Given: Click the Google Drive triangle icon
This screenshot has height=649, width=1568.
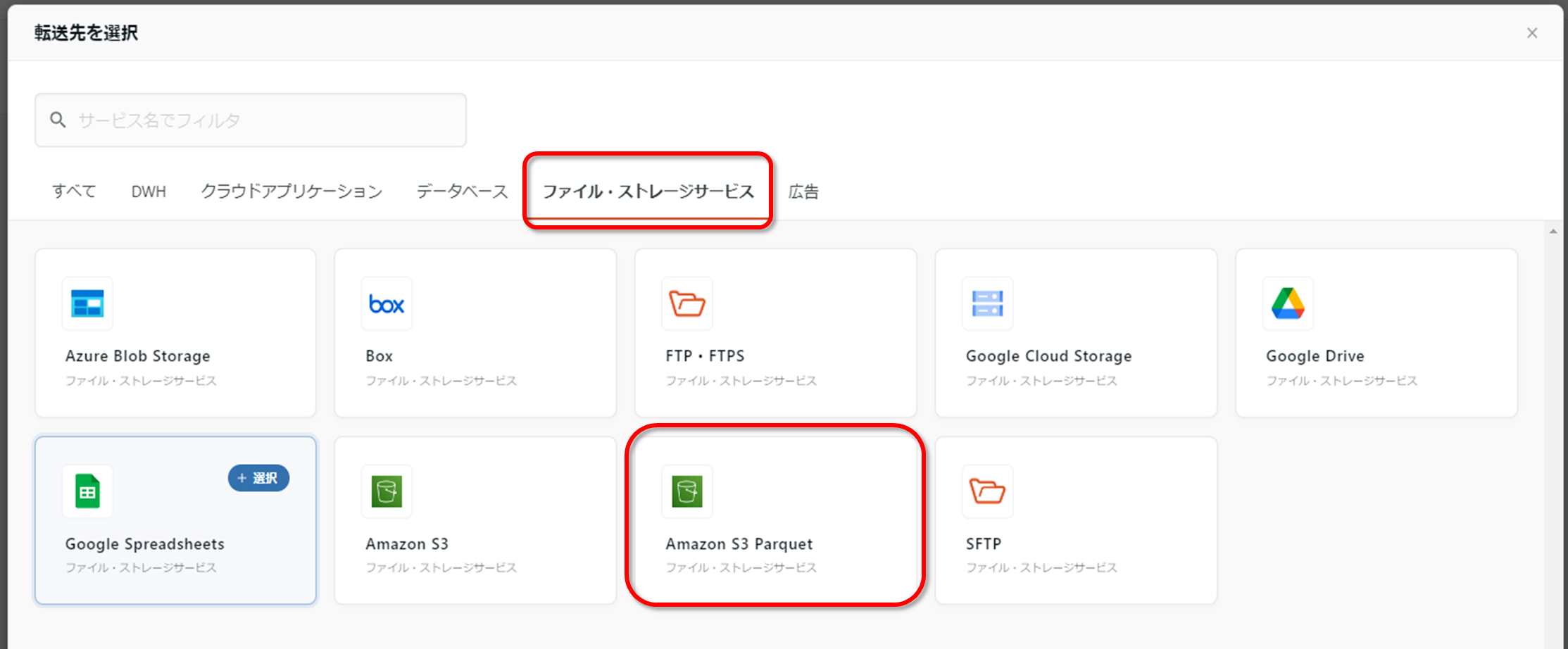Looking at the screenshot, I should (x=1288, y=303).
